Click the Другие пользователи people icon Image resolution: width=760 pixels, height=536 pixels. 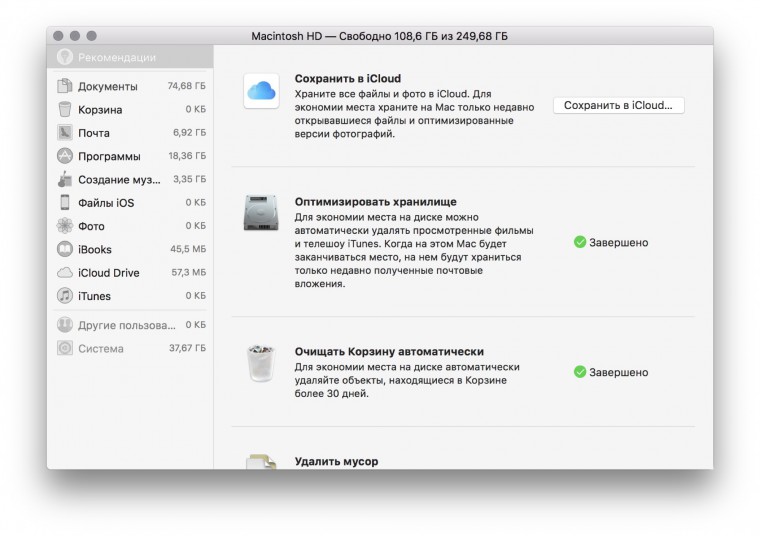point(64,325)
